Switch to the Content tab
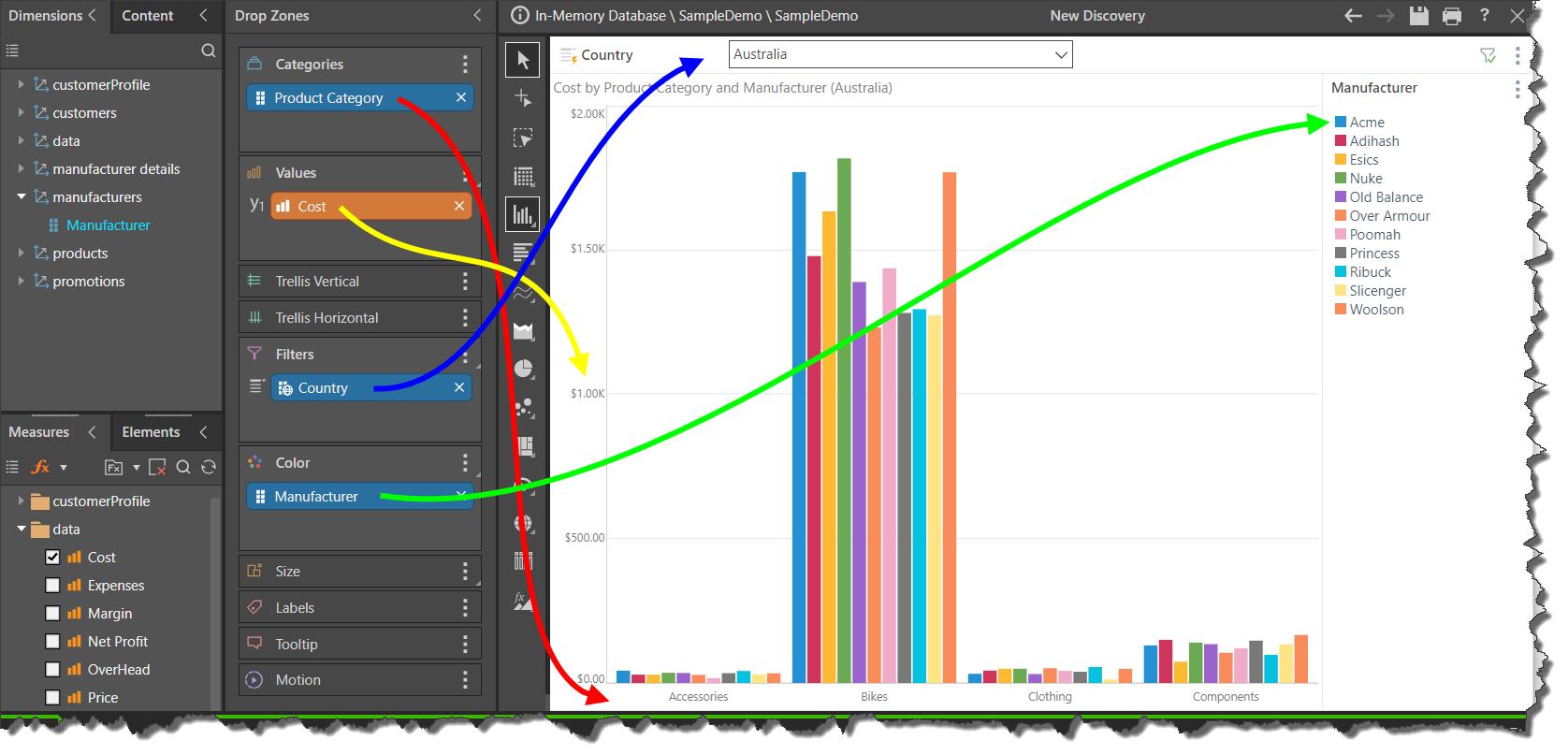 pyautogui.click(x=148, y=16)
